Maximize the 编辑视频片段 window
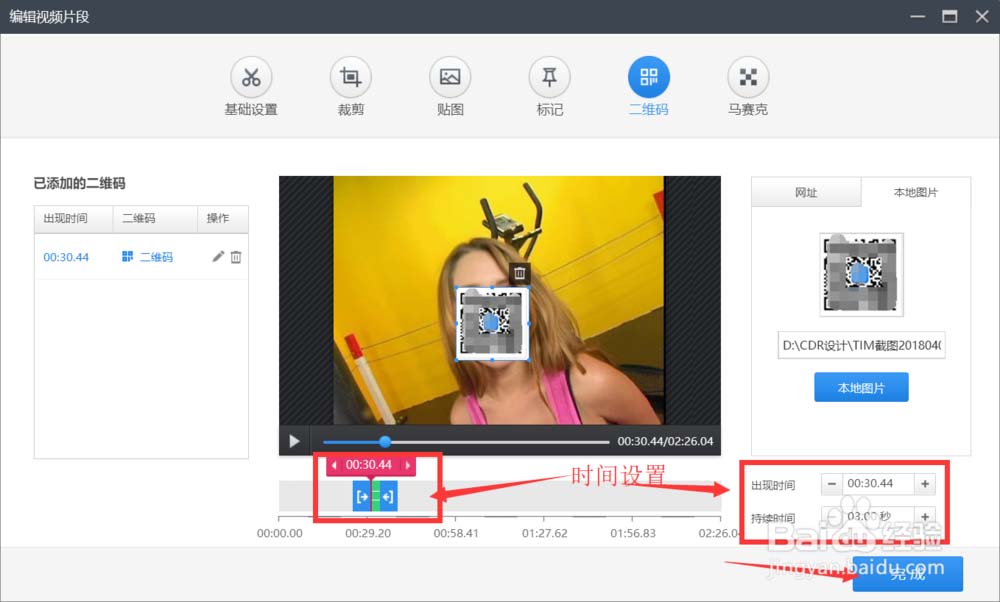The image size is (1000, 602). (950, 17)
